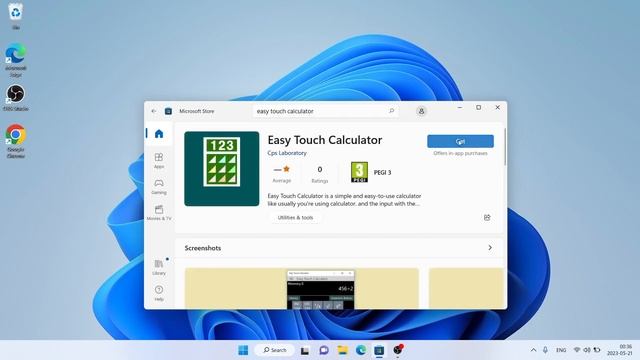Click the Offers in-app purchases text
The image size is (640, 360).
tap(460, 153)
